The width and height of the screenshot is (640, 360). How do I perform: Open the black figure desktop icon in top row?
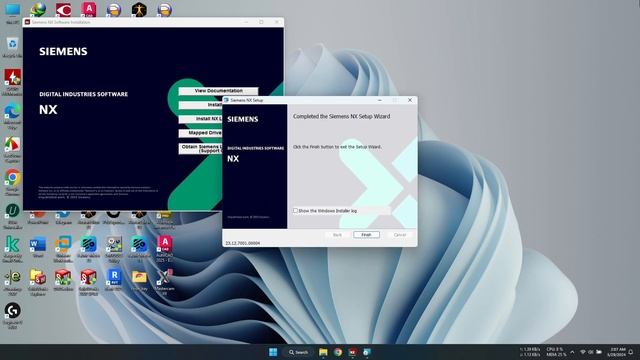(139, 10)
